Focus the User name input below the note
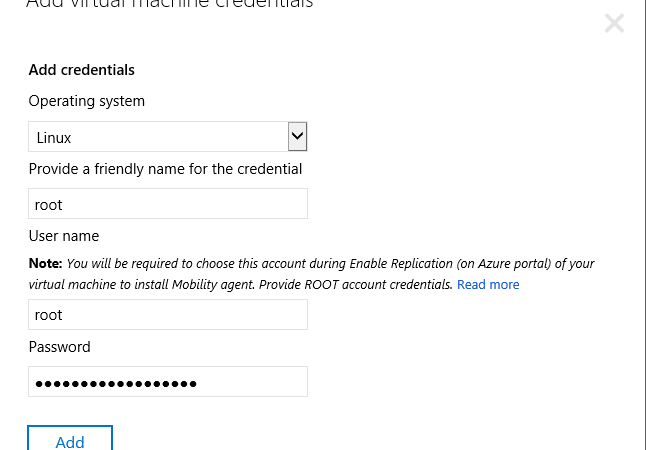 (168, 315)
